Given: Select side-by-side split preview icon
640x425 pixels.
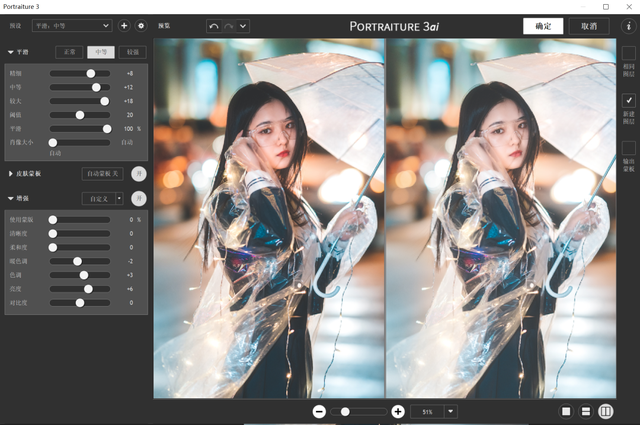Looking at the screenshot, I should click(x=605, y=411).
